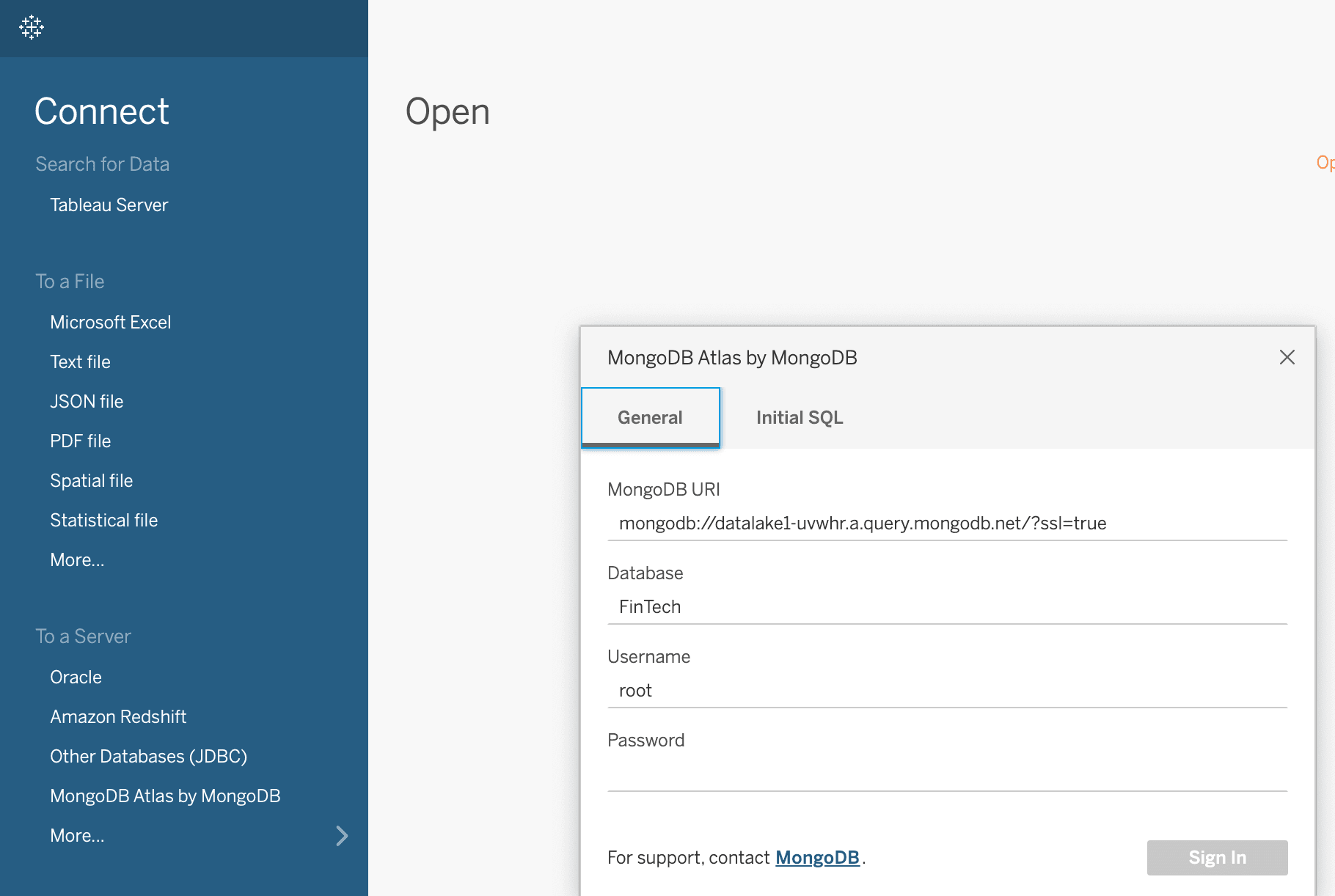Select Microsoft Excel connector
The height and width of the screenshot is (896, 1335).
click(110, 322)
